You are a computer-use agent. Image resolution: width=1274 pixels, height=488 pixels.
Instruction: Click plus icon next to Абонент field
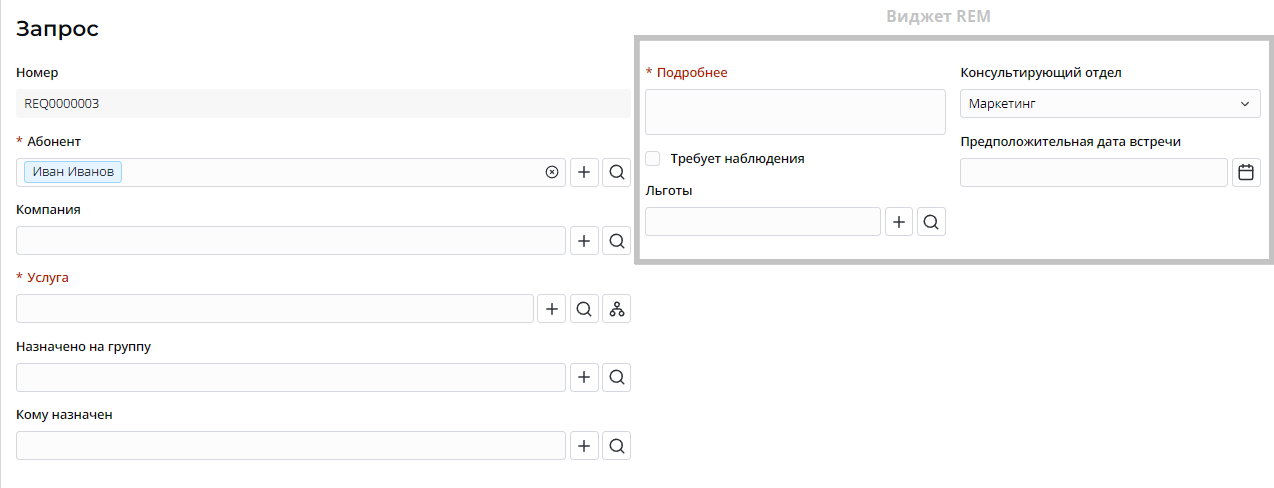(x=584, y=172)
